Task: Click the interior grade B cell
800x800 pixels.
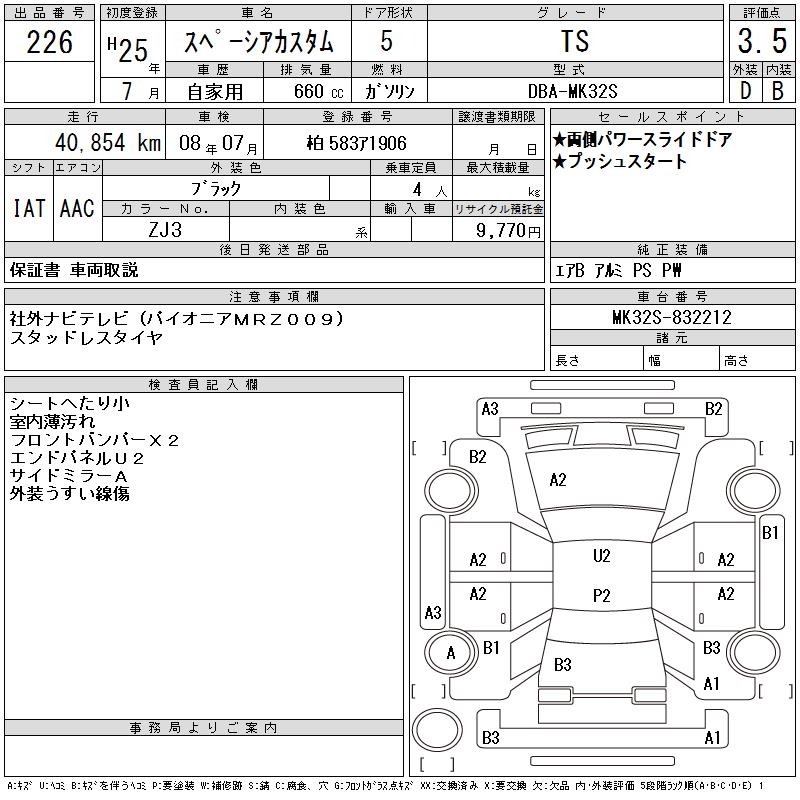Action: coord(779,91)
